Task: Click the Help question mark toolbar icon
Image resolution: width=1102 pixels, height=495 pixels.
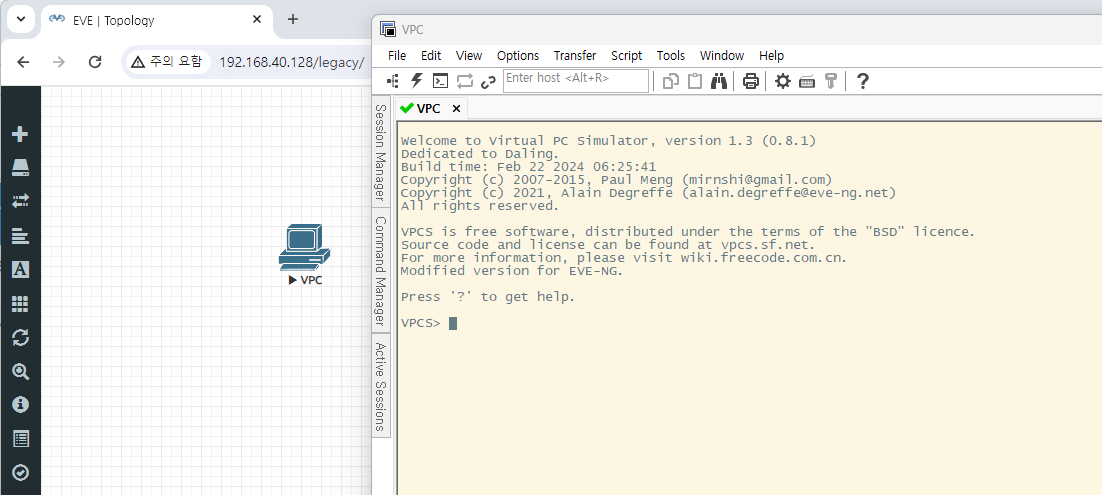Action: (863, 81)
